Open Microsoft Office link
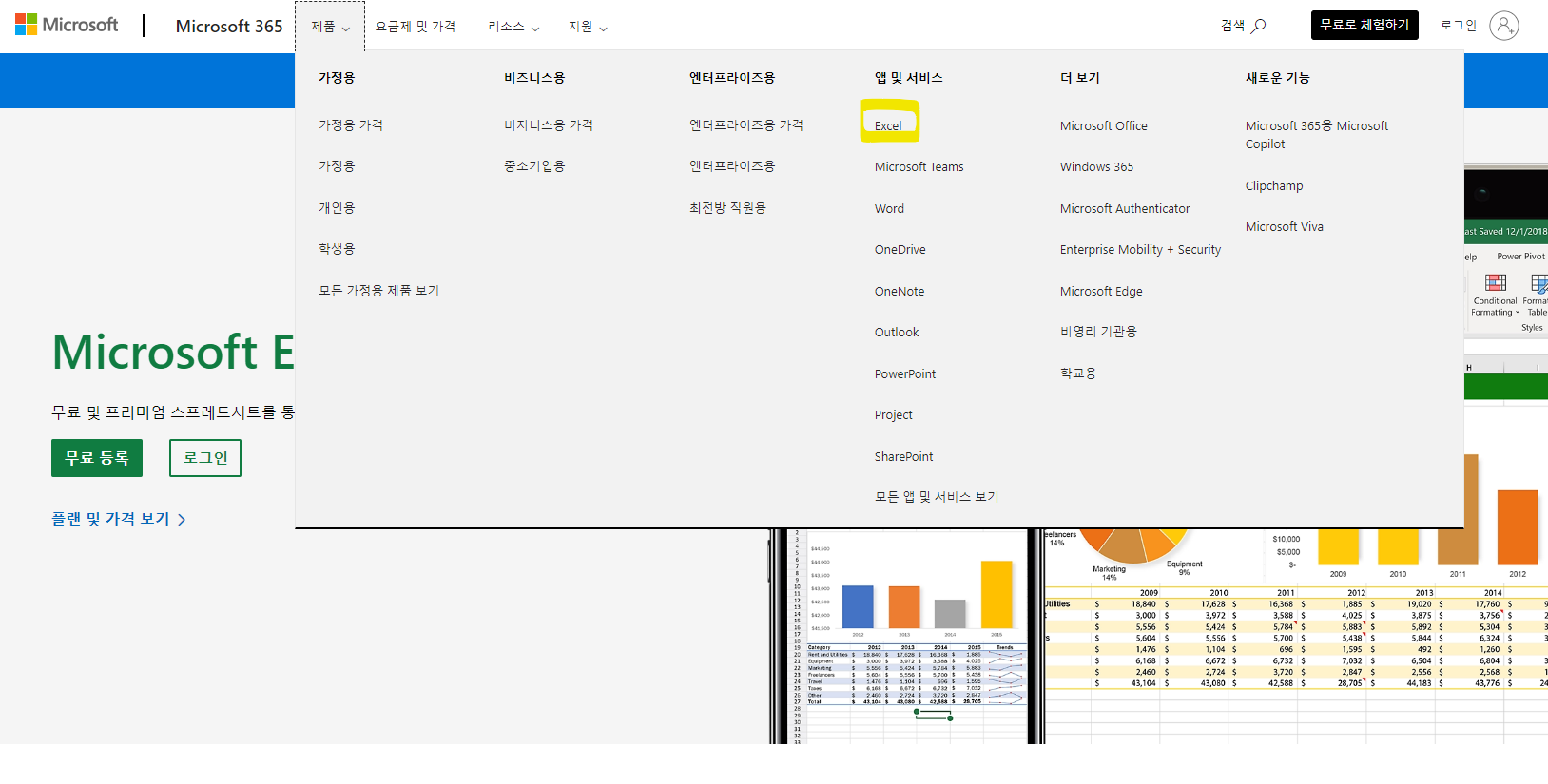1548x784 pixels. tap(1104, 126)
